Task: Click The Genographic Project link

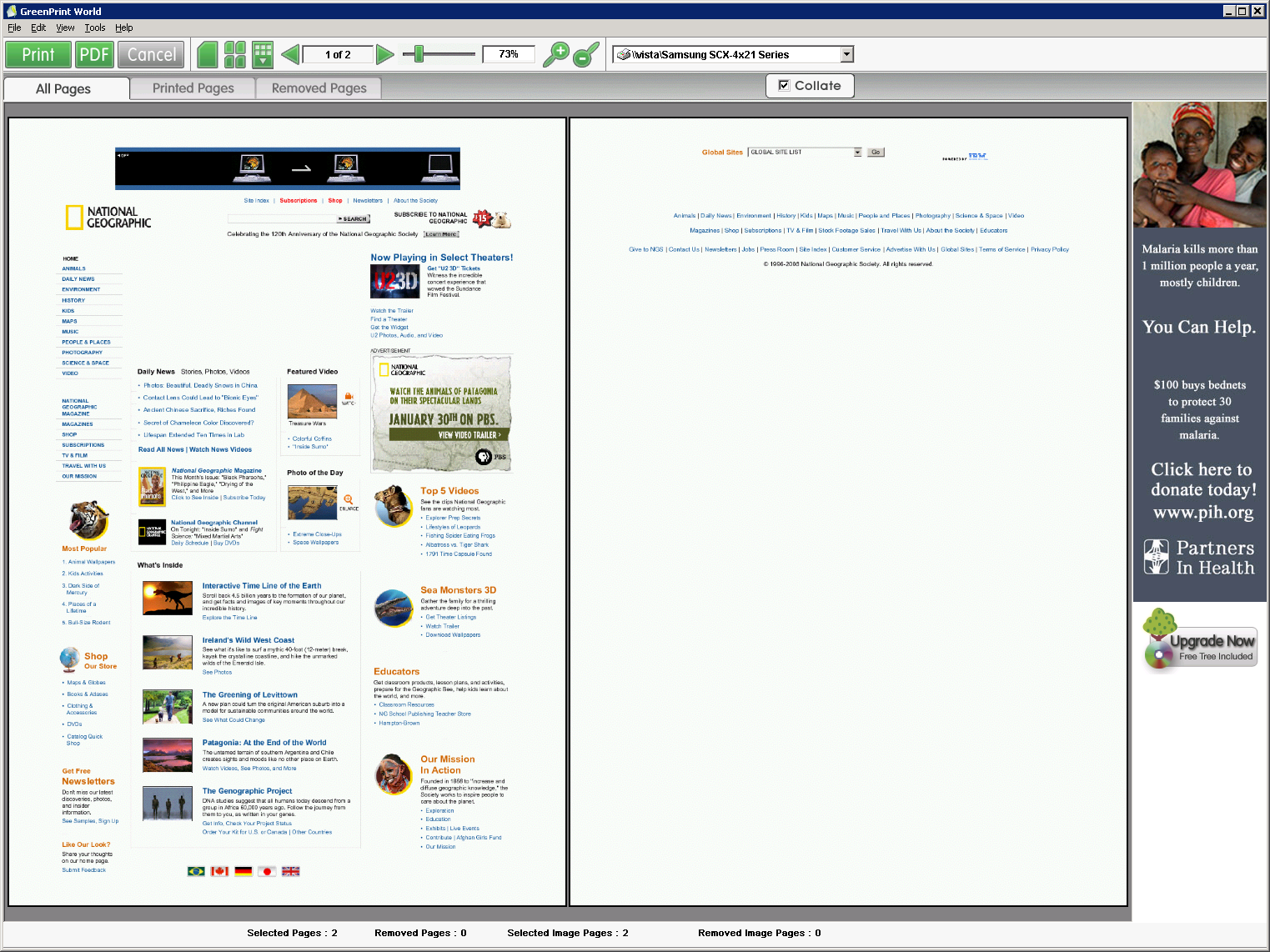Action: (x=247, y=791)
